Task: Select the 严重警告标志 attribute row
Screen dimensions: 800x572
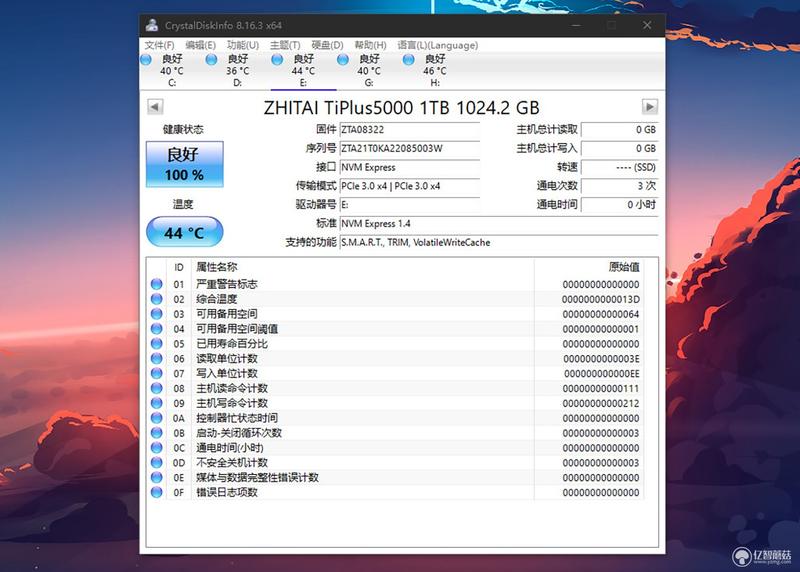Action: pos(395,284)
